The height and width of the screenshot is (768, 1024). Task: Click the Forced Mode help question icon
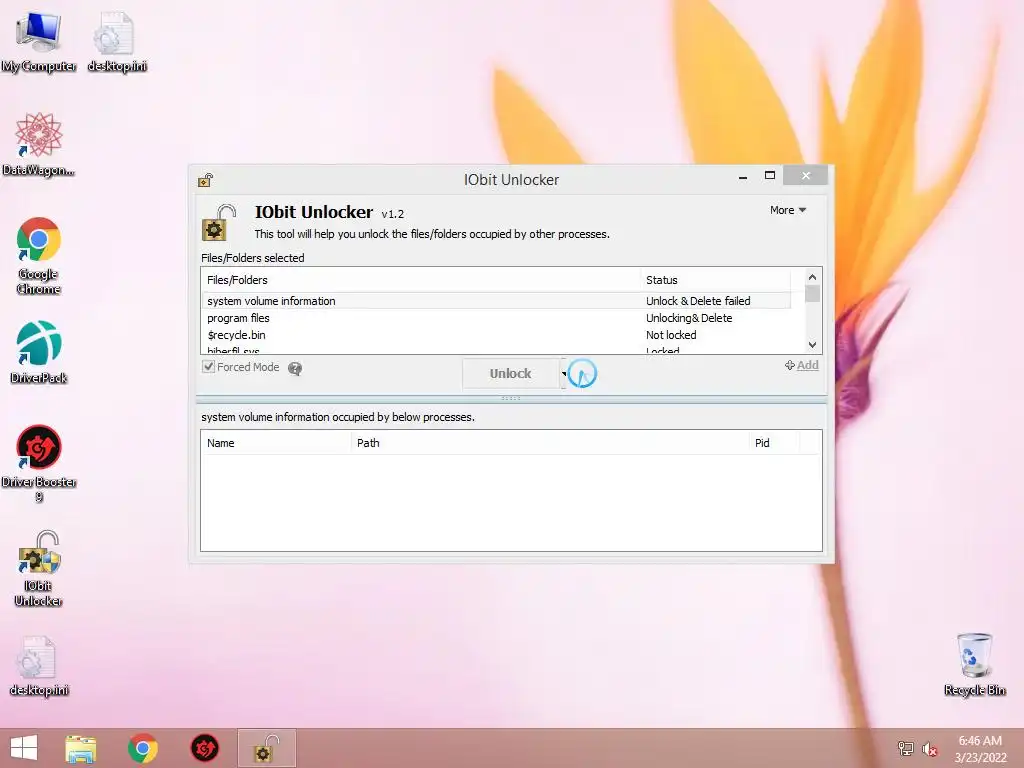click(295, 369)
